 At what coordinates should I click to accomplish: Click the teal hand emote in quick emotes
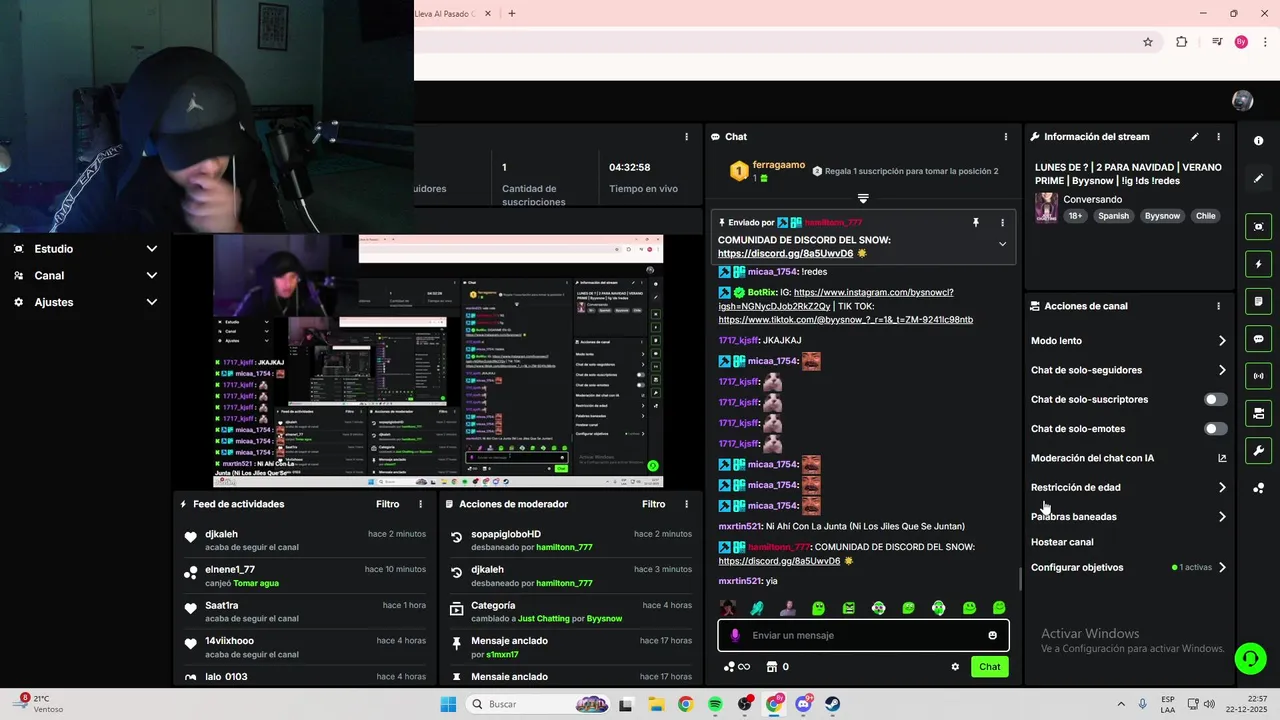757,608
